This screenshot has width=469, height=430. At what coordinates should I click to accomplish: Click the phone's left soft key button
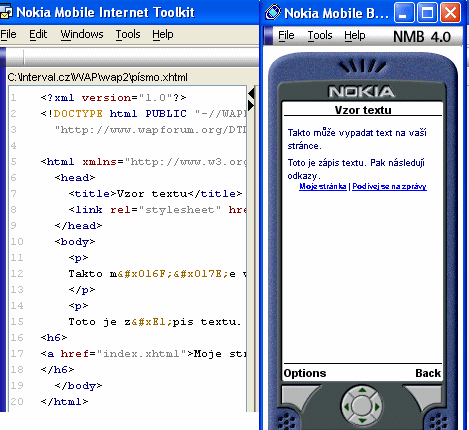[298, 397]
